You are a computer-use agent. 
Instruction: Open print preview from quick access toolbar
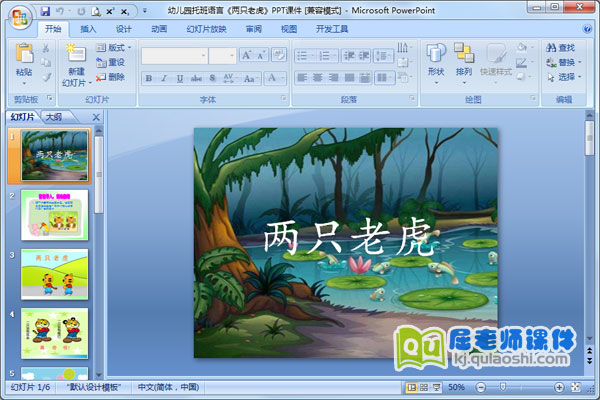[x=95, y=12]
